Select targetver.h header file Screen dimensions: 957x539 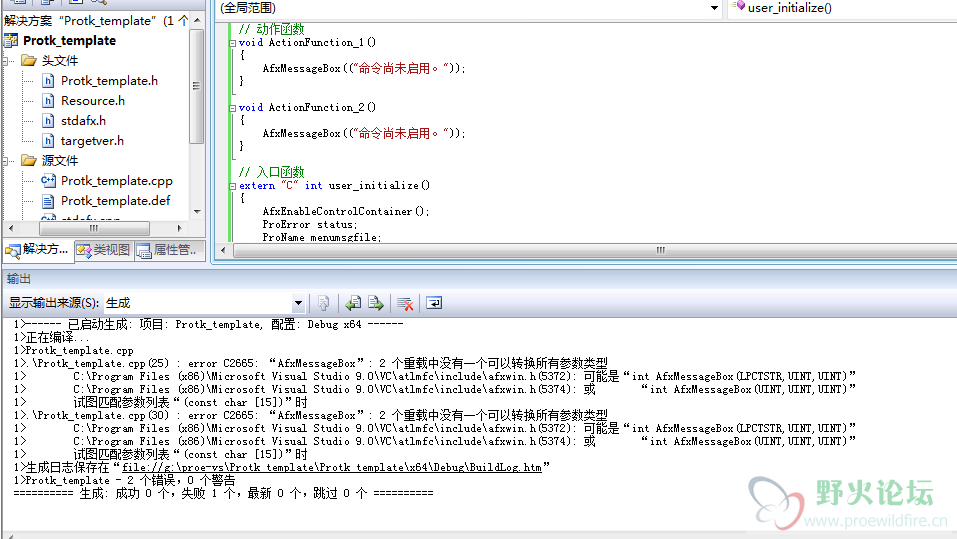[x=92, y=141]
